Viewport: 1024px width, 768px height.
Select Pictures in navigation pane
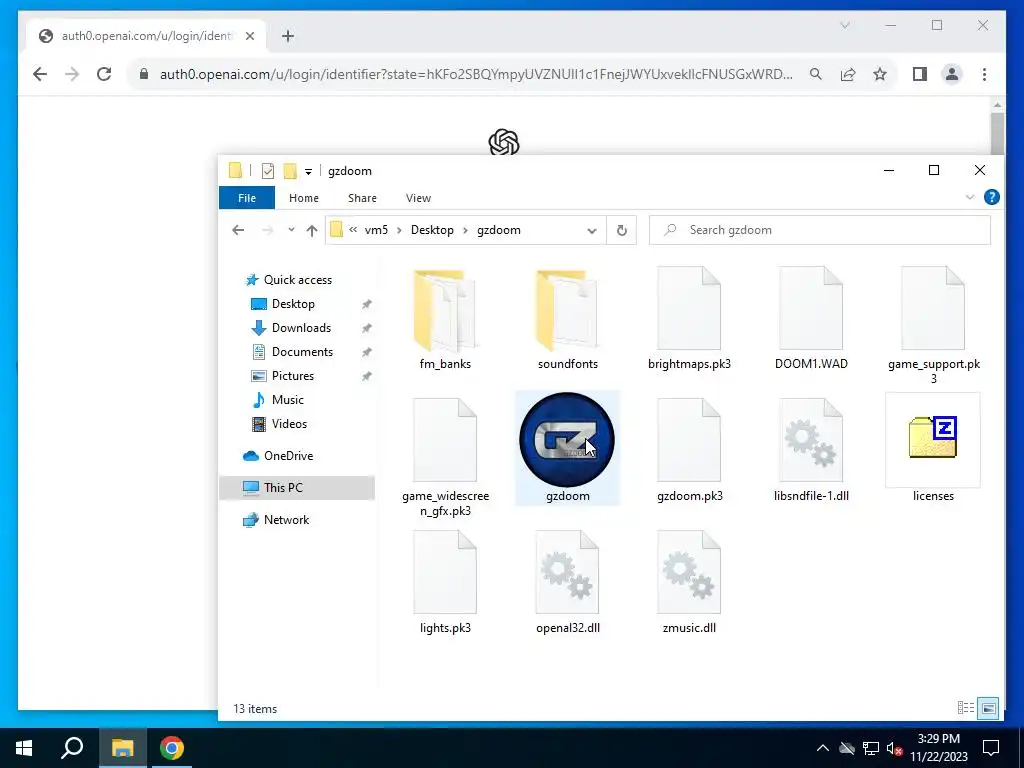click(x=292, y=376)
